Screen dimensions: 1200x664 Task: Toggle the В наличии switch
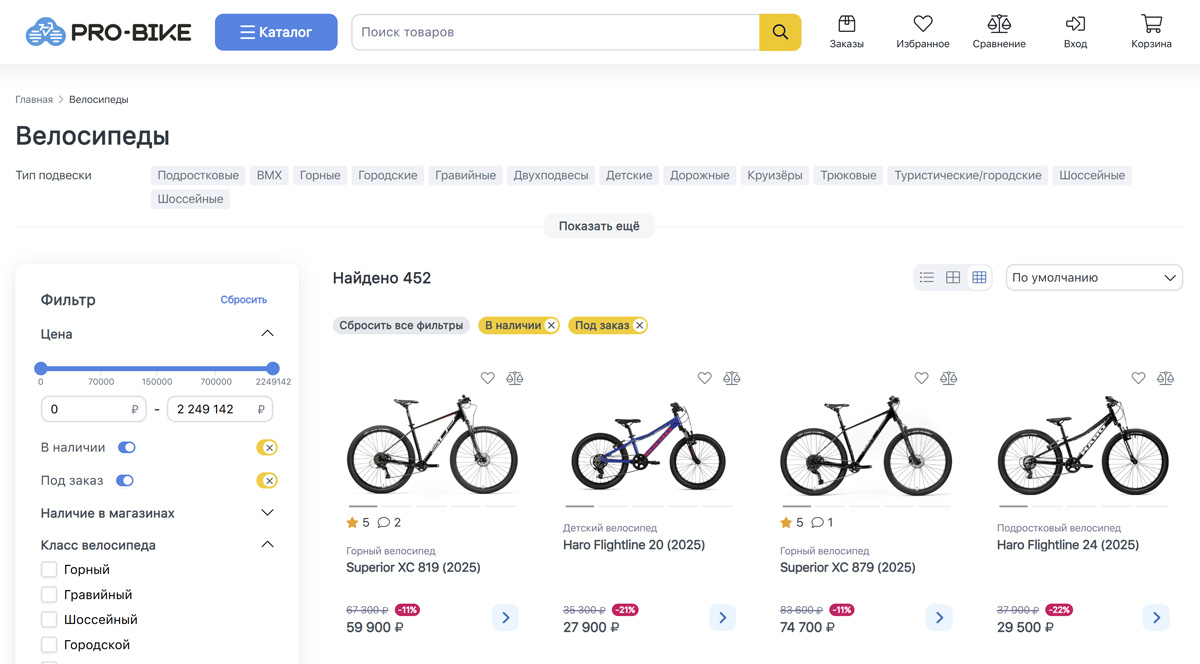click(x=127, y=448)
